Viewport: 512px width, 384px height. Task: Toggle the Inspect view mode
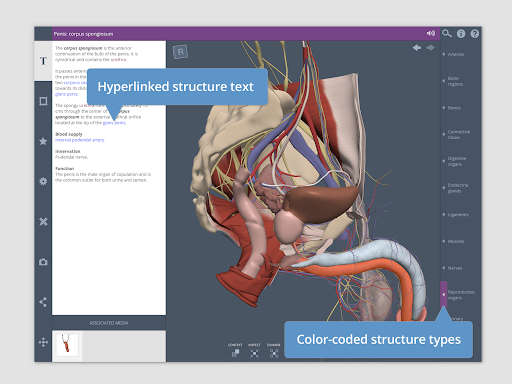click(254, 350)
